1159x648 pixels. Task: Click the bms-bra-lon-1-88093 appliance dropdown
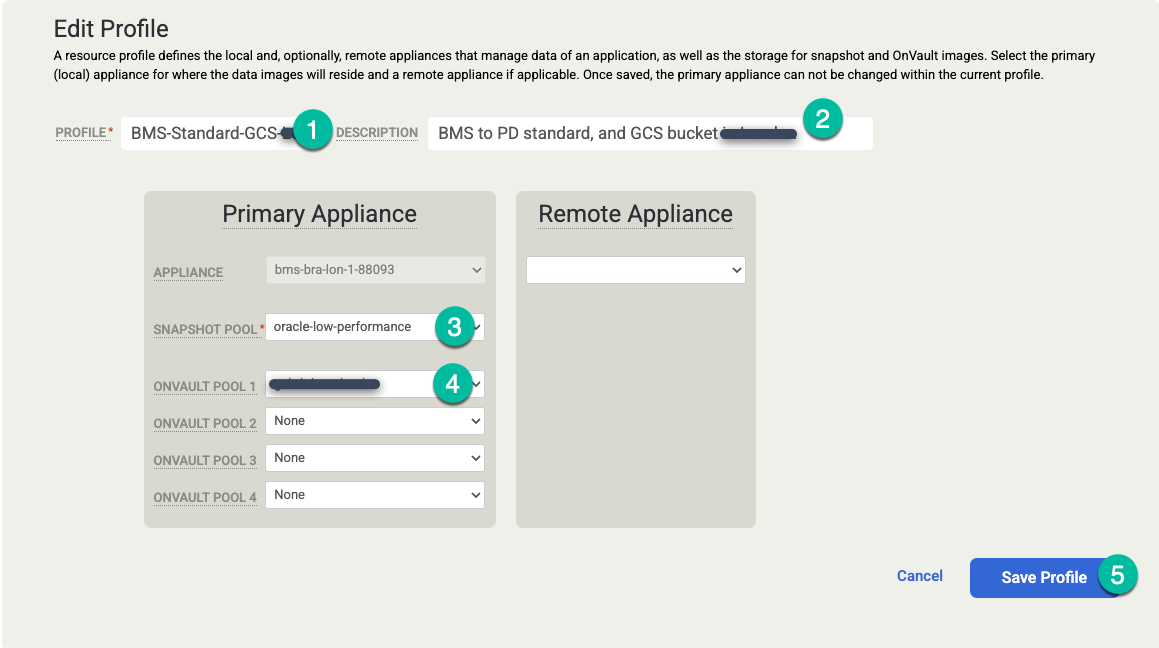pyautogui.click(x=375, y=269)
